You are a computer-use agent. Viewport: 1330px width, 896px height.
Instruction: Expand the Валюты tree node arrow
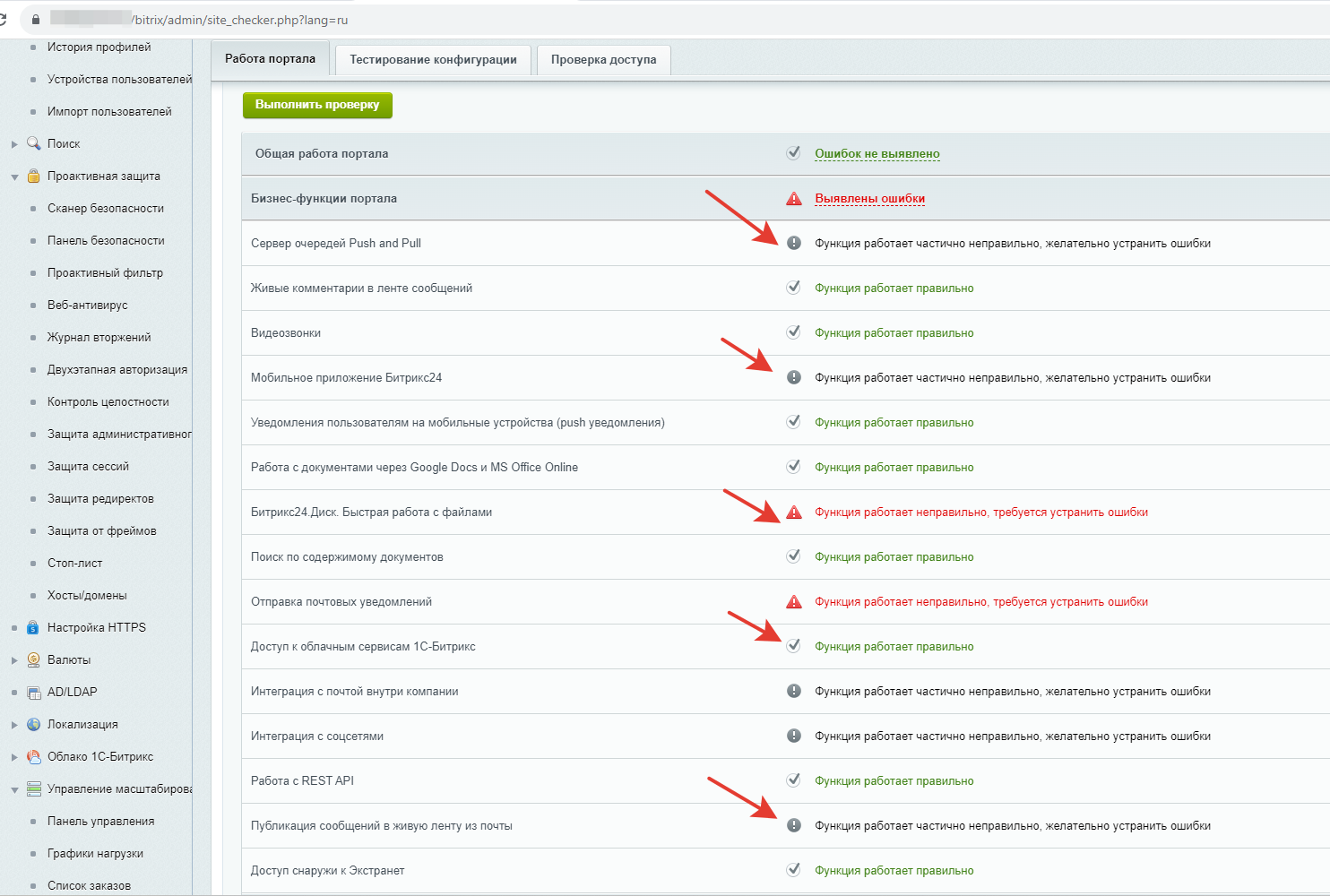tap(14, 660)
